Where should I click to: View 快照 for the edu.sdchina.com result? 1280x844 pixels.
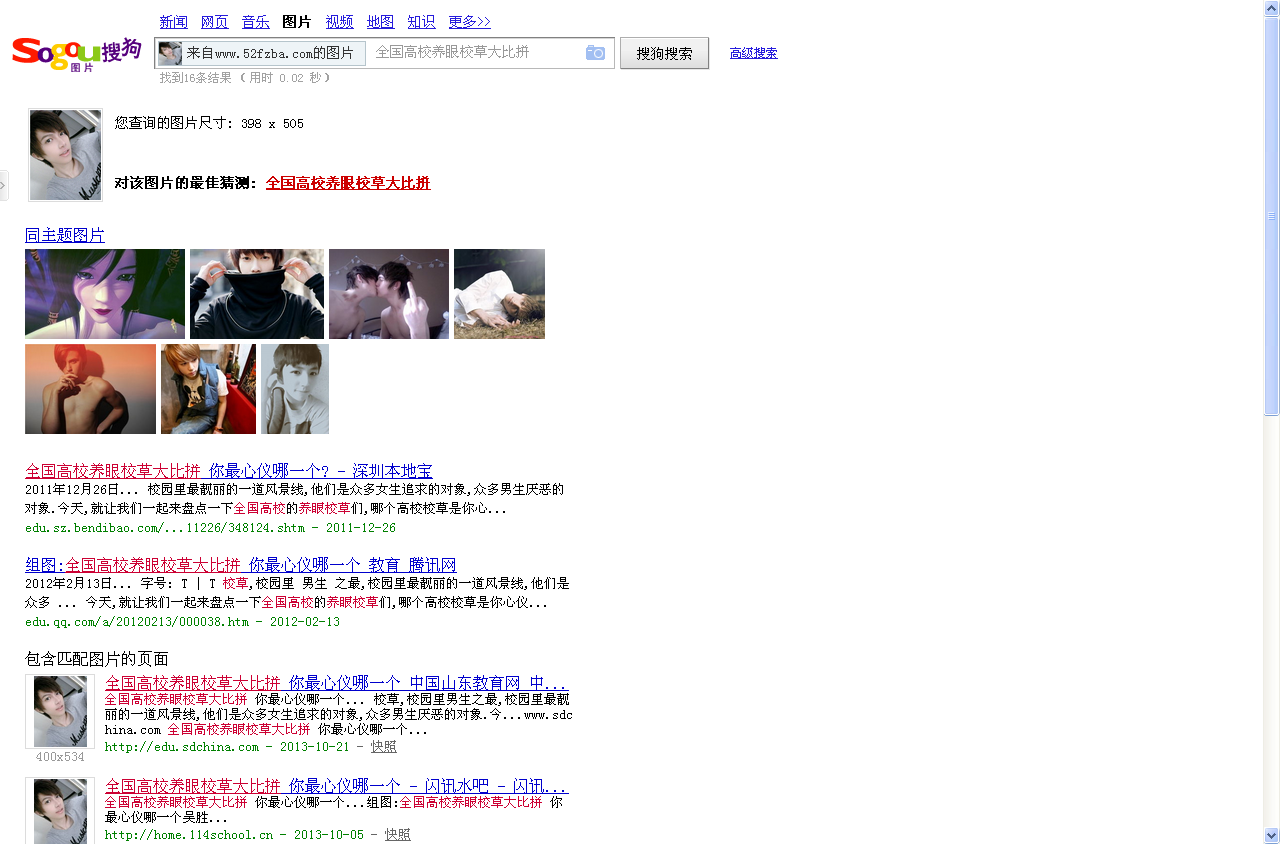[383, 747]
